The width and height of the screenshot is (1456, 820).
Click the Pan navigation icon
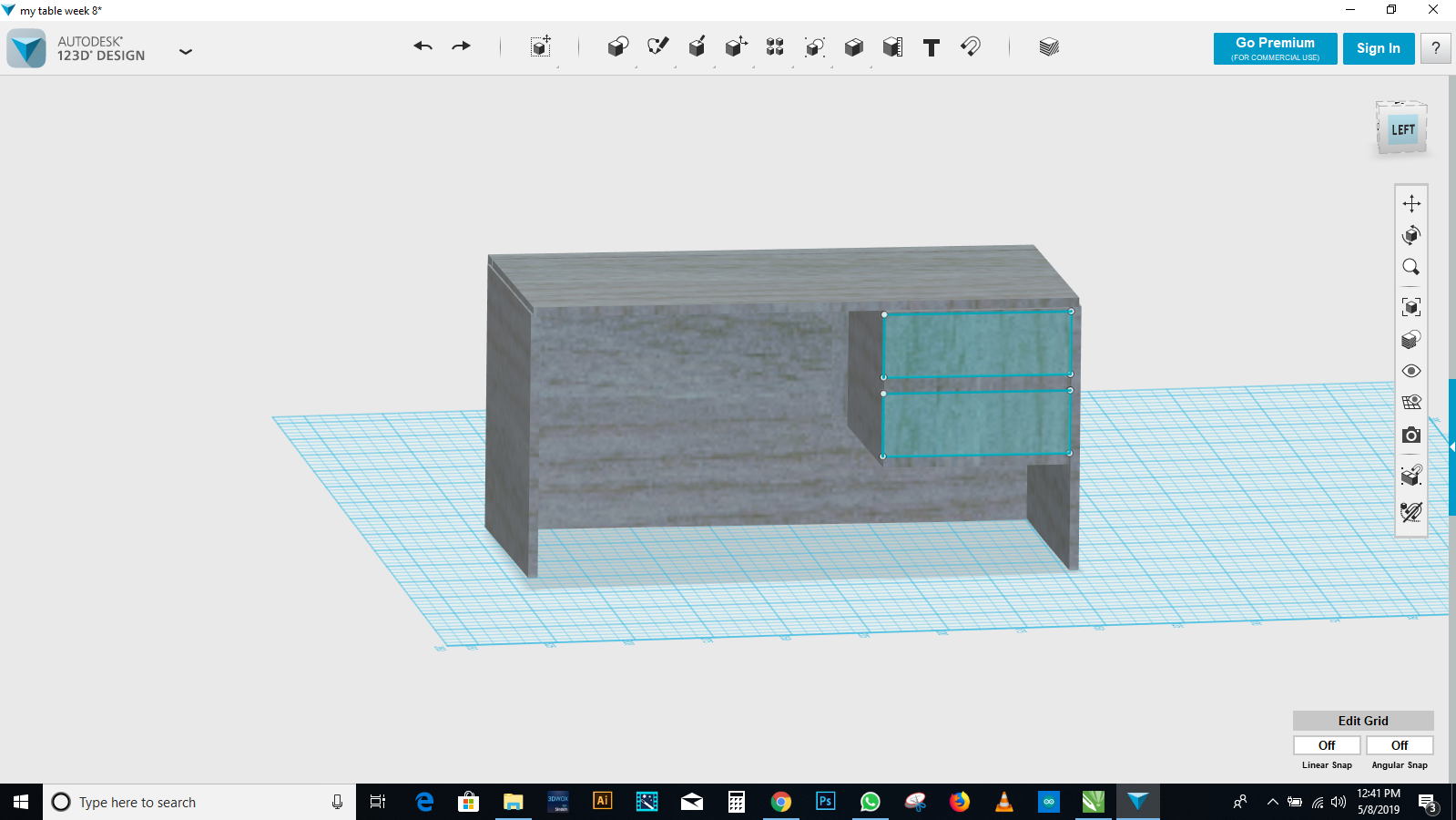[x=1410, y=203]
